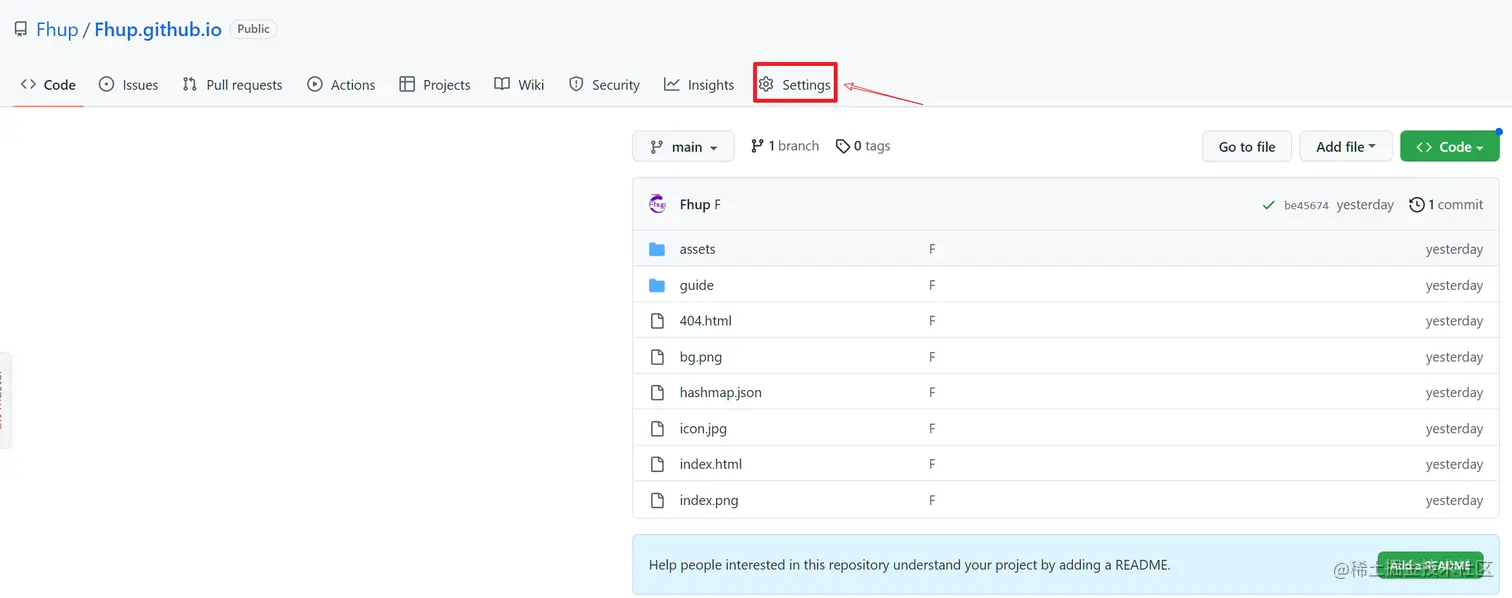Click the Fhup author name in commit header
The height and width of the screenshot is (598, 1512).
695,204
